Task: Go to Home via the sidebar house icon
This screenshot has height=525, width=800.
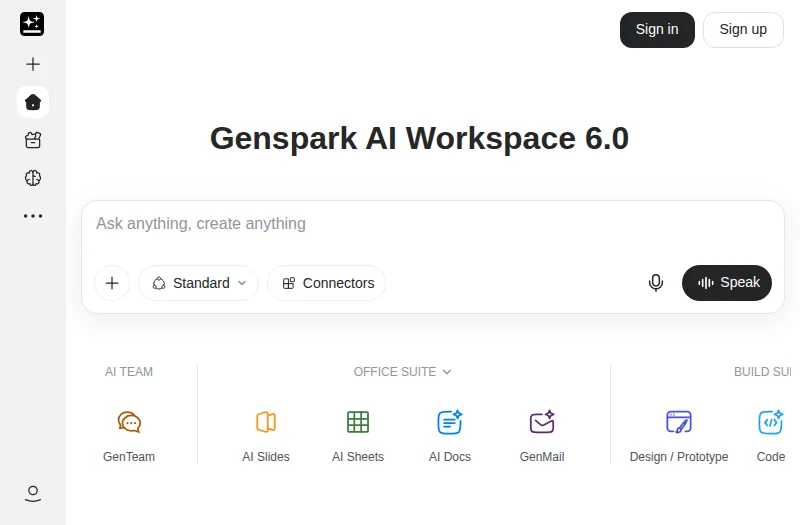Action: point(33,102)
